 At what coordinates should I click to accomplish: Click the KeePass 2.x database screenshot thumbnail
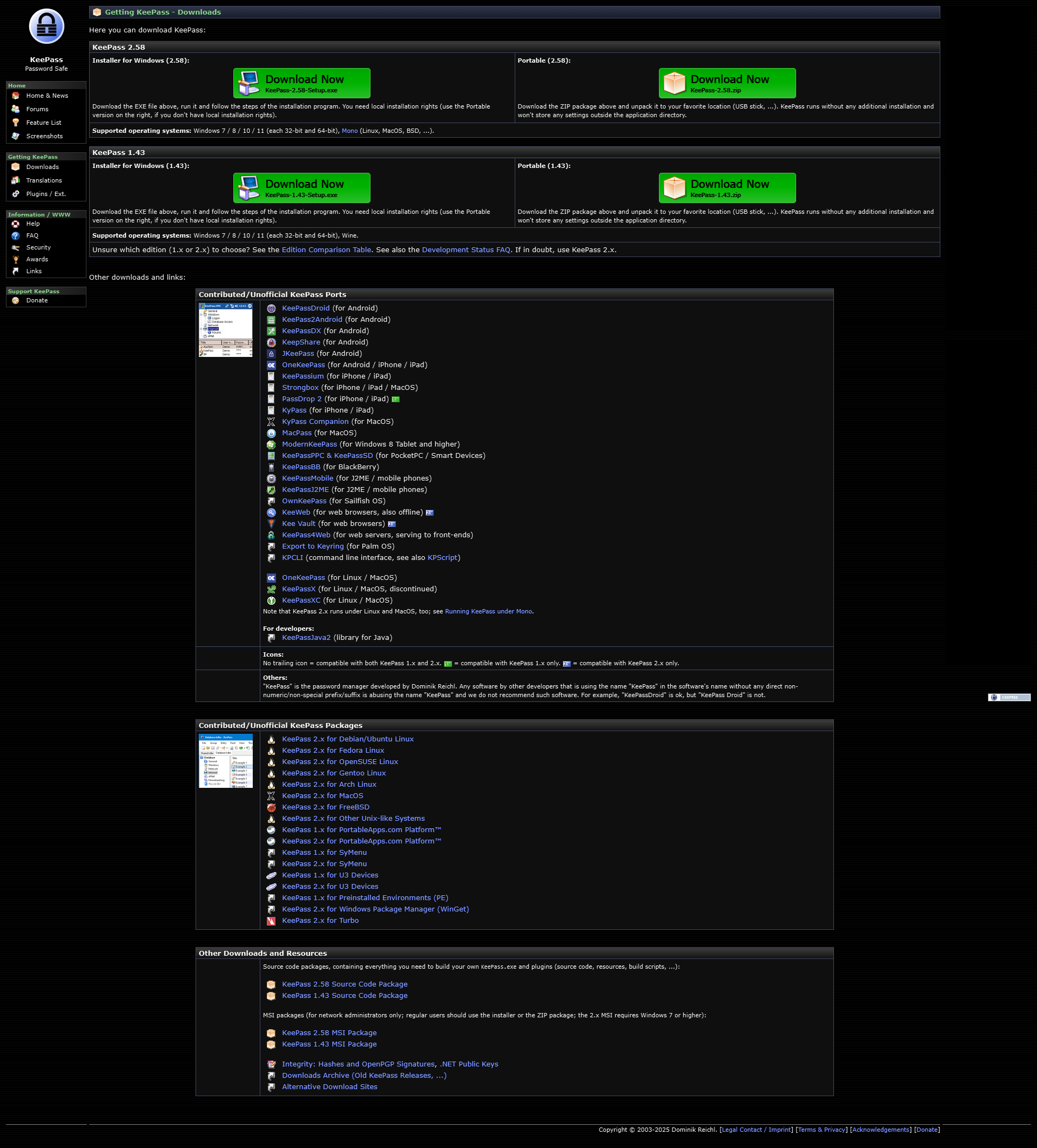point(226,761)
